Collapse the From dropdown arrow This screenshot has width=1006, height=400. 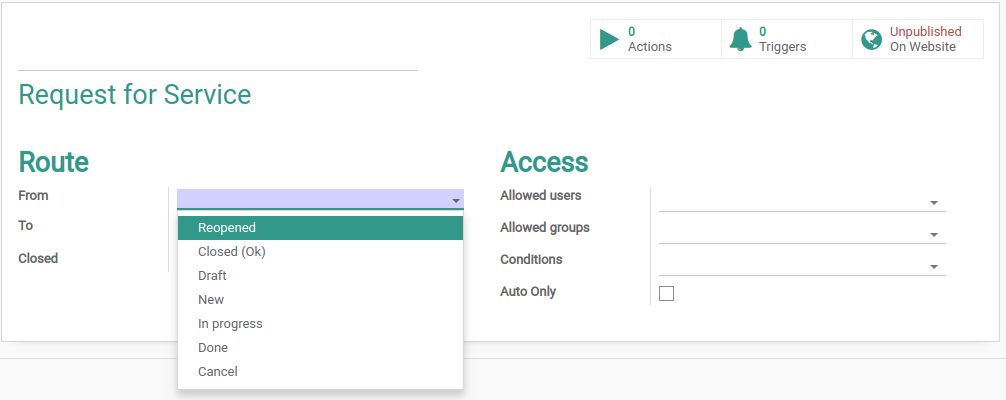point(456,201)
